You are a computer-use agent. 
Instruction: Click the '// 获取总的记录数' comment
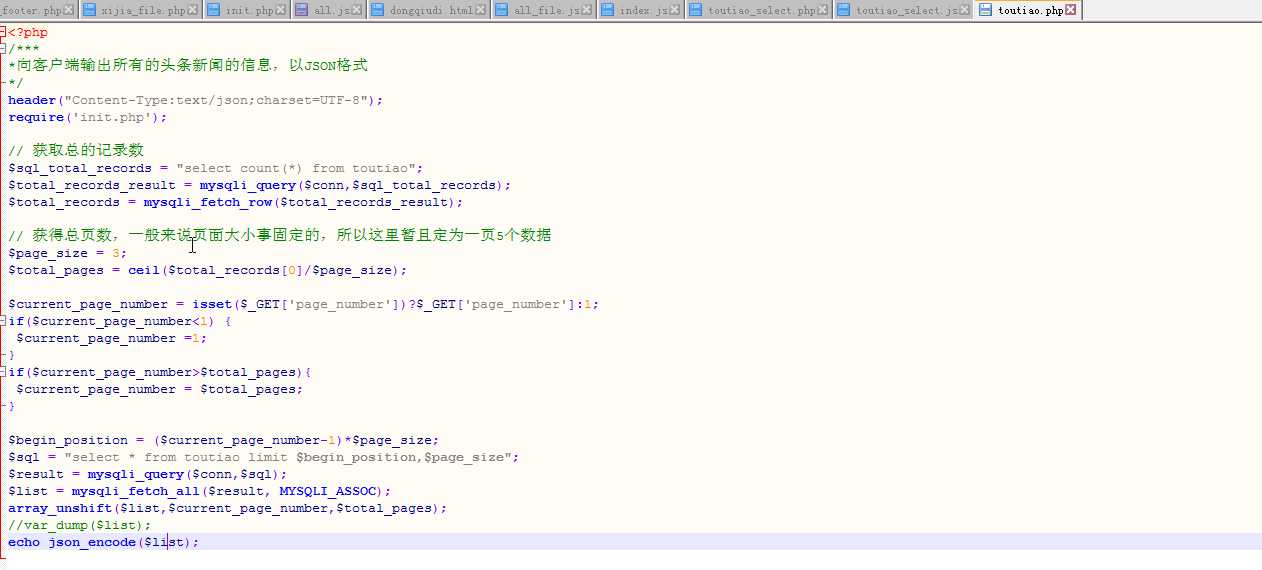(x=76, y=151)
